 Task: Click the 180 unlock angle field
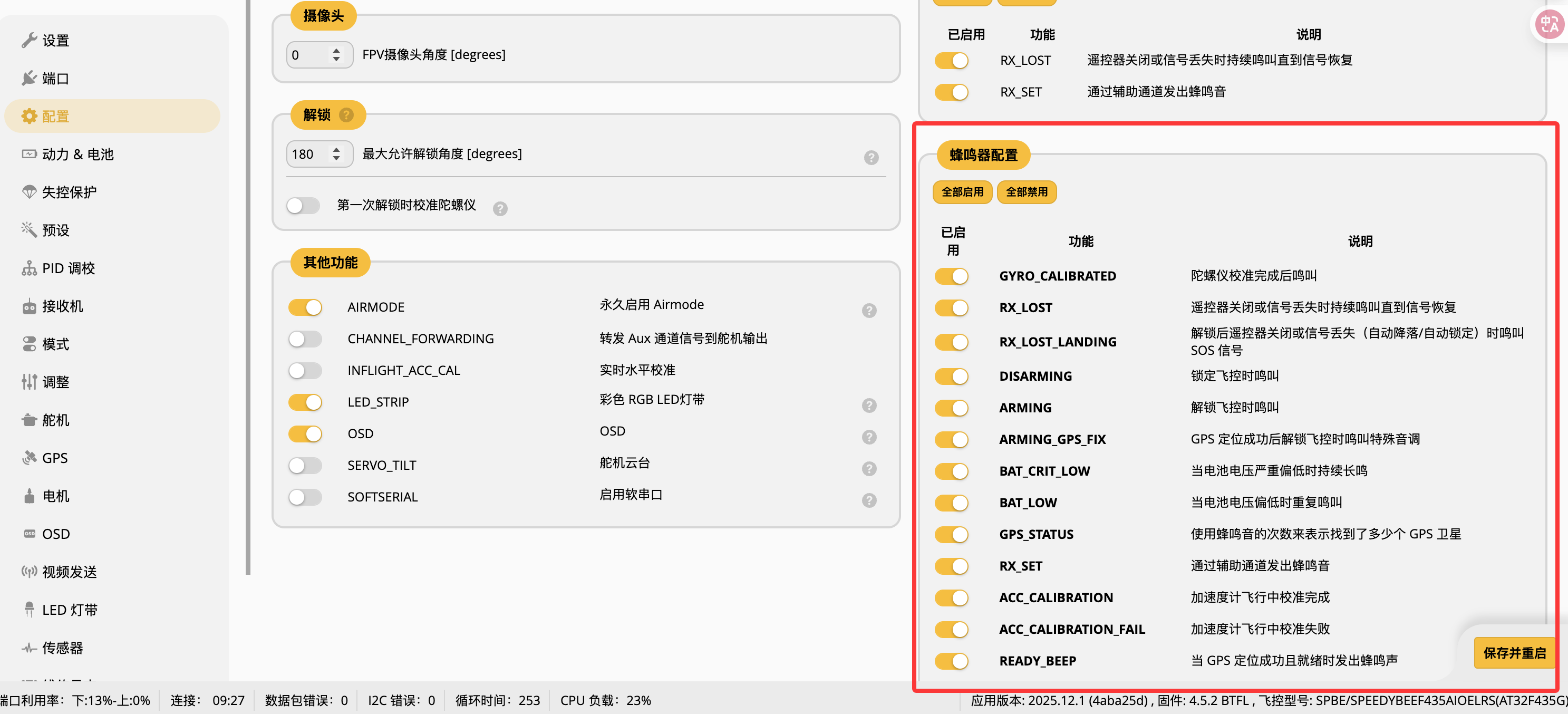tap(320, 154)
